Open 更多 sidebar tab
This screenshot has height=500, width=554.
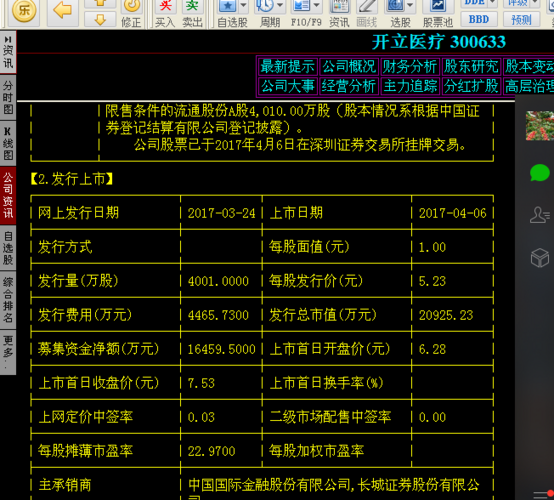pos(8,352)
